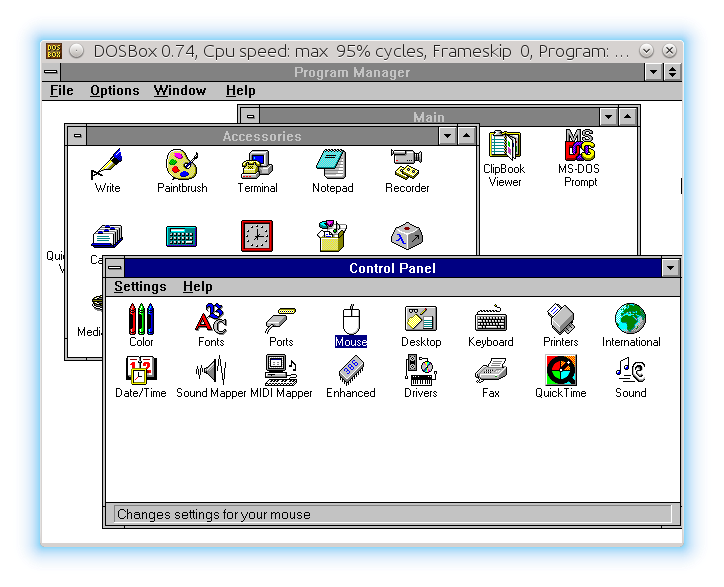The width and height of the screenshot is (724, 587).
Task: Open Program Manager Window menu
Action: coord(180,91)
